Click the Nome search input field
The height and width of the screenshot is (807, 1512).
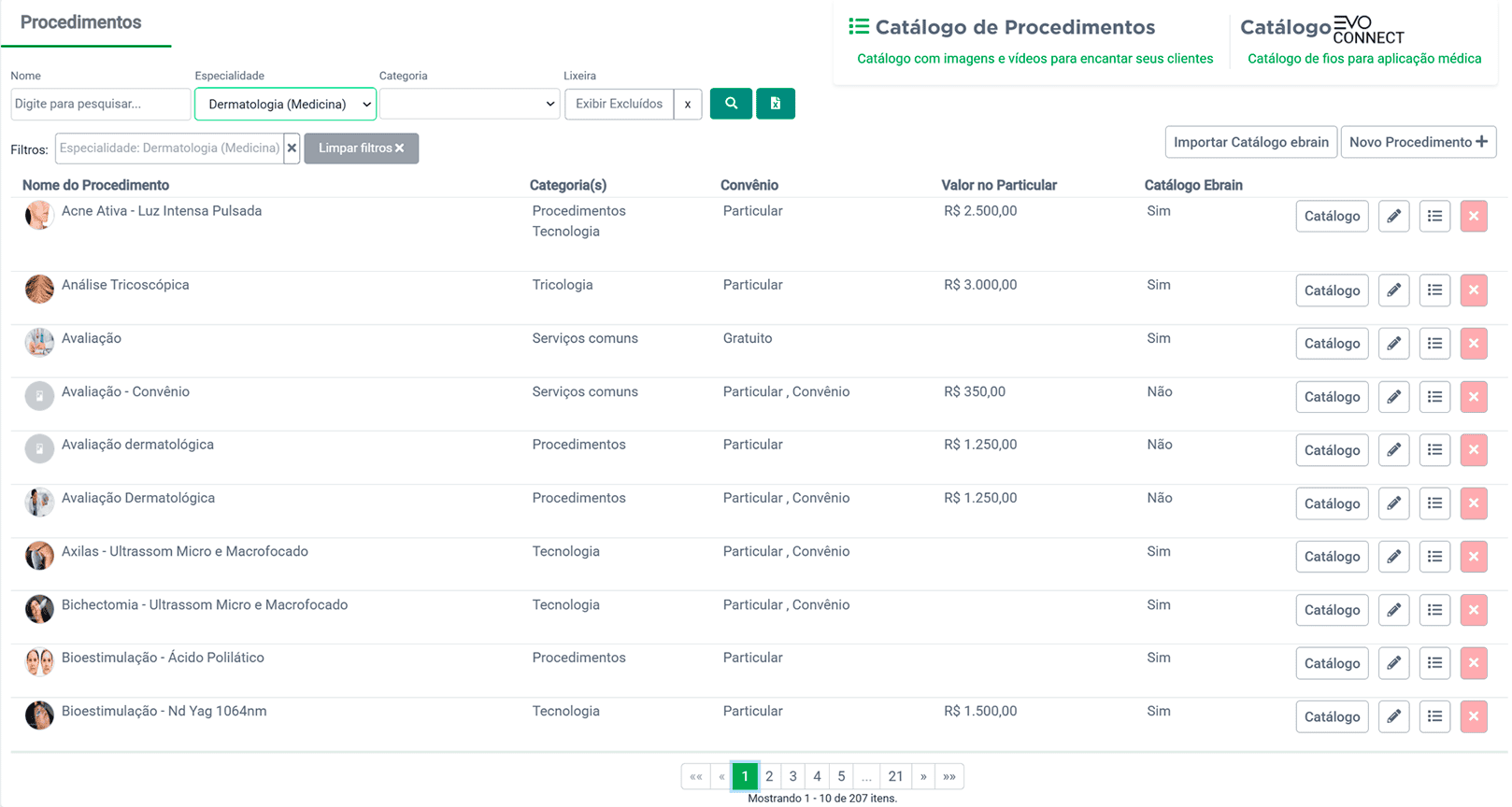[x=100, y=104]
